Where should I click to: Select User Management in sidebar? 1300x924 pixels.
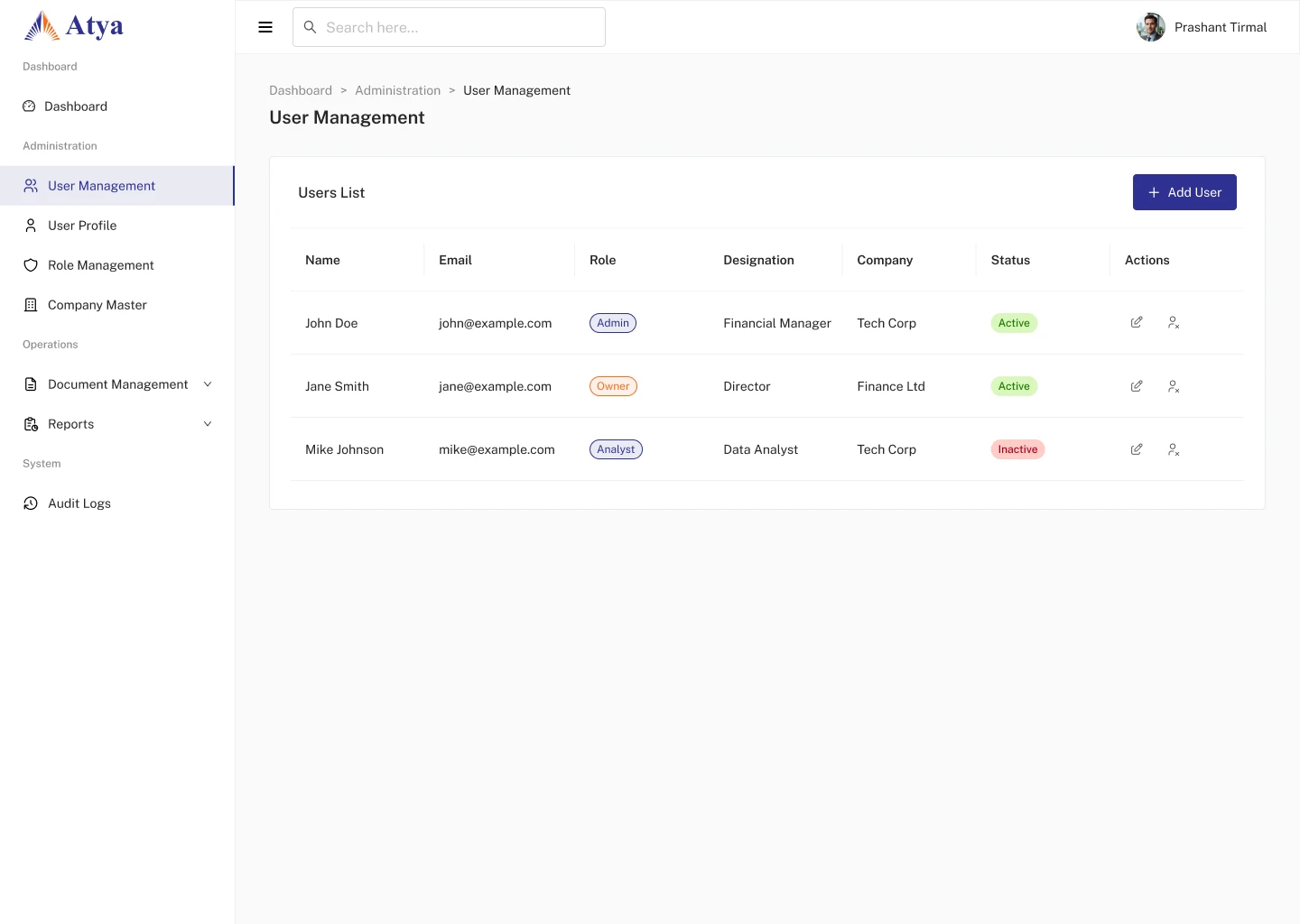point(117,186)
